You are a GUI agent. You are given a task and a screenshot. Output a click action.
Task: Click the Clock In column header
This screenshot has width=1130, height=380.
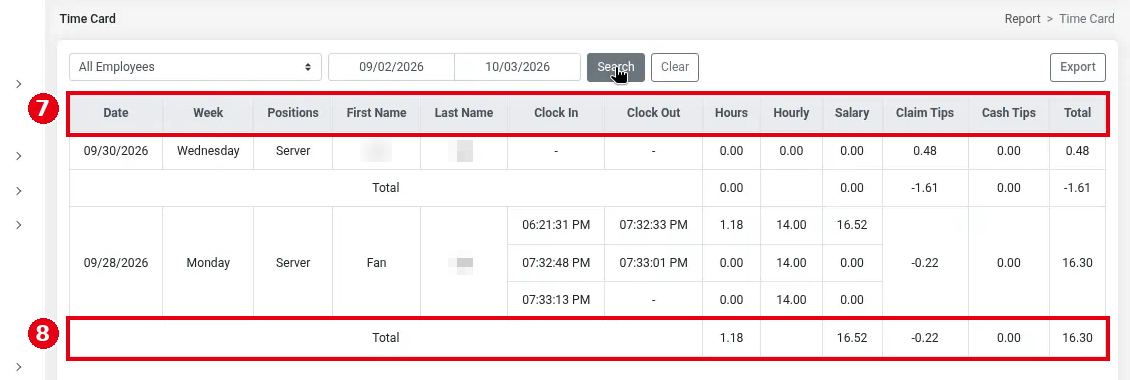coord(556,112)
